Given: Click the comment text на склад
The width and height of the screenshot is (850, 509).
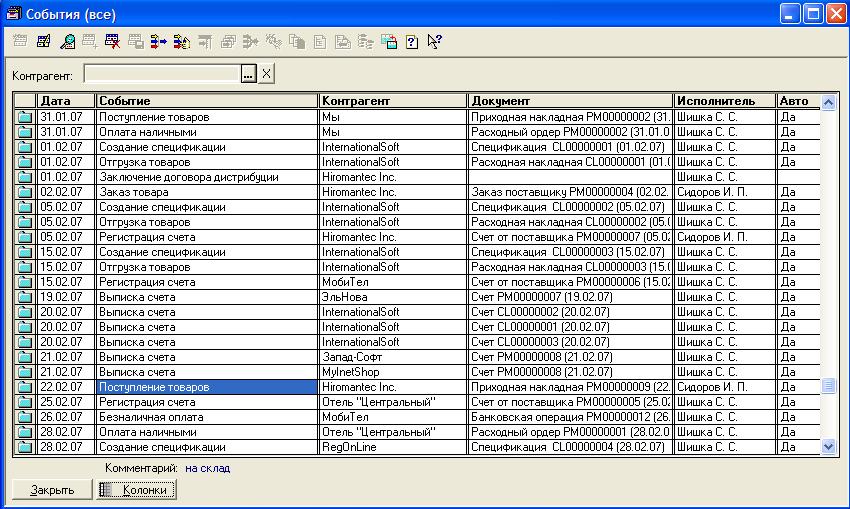Looking at the screenshot, I should (x=208, y=468).
